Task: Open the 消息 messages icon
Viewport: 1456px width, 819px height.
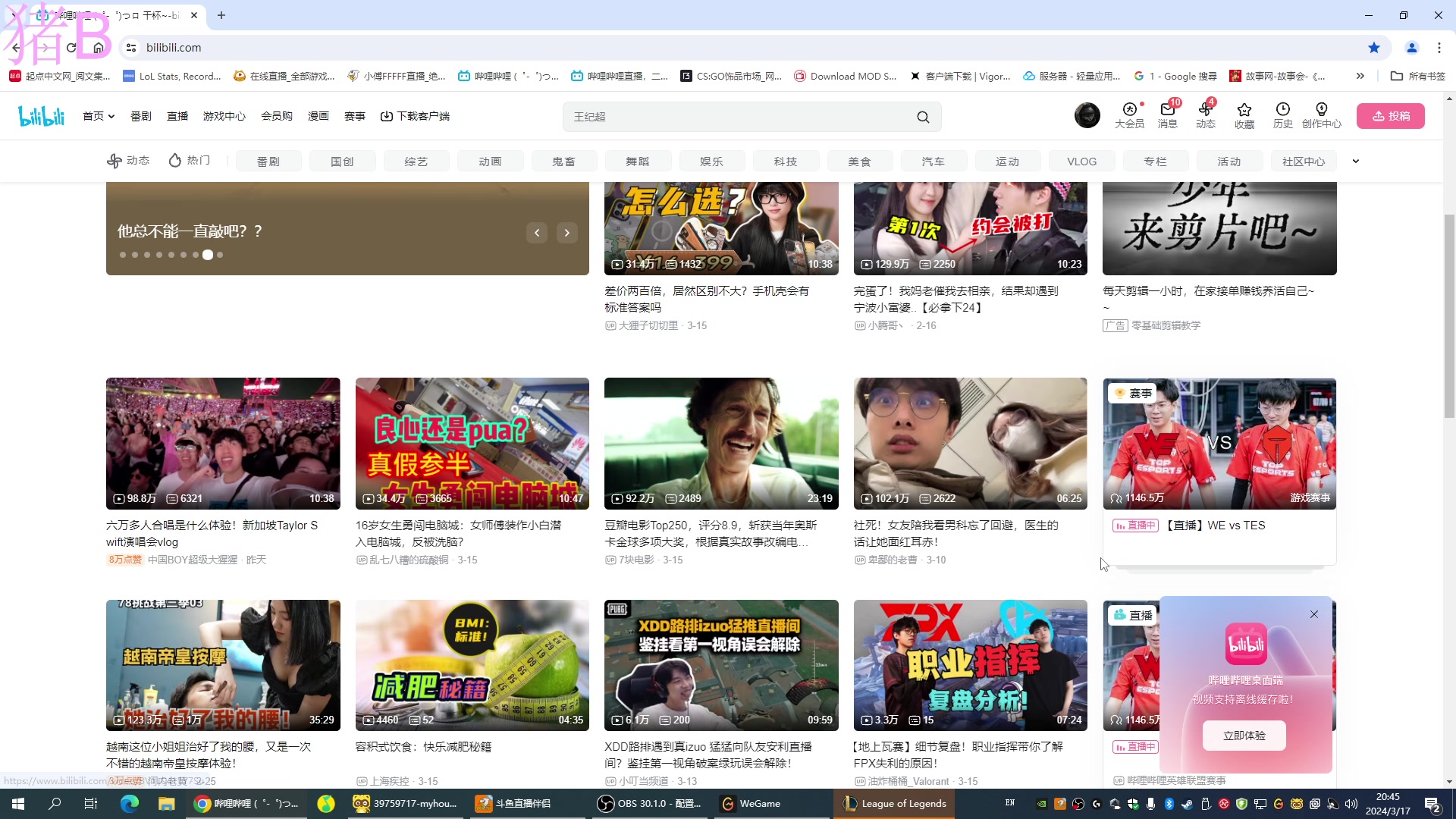Action: [x=1168, y=115]
